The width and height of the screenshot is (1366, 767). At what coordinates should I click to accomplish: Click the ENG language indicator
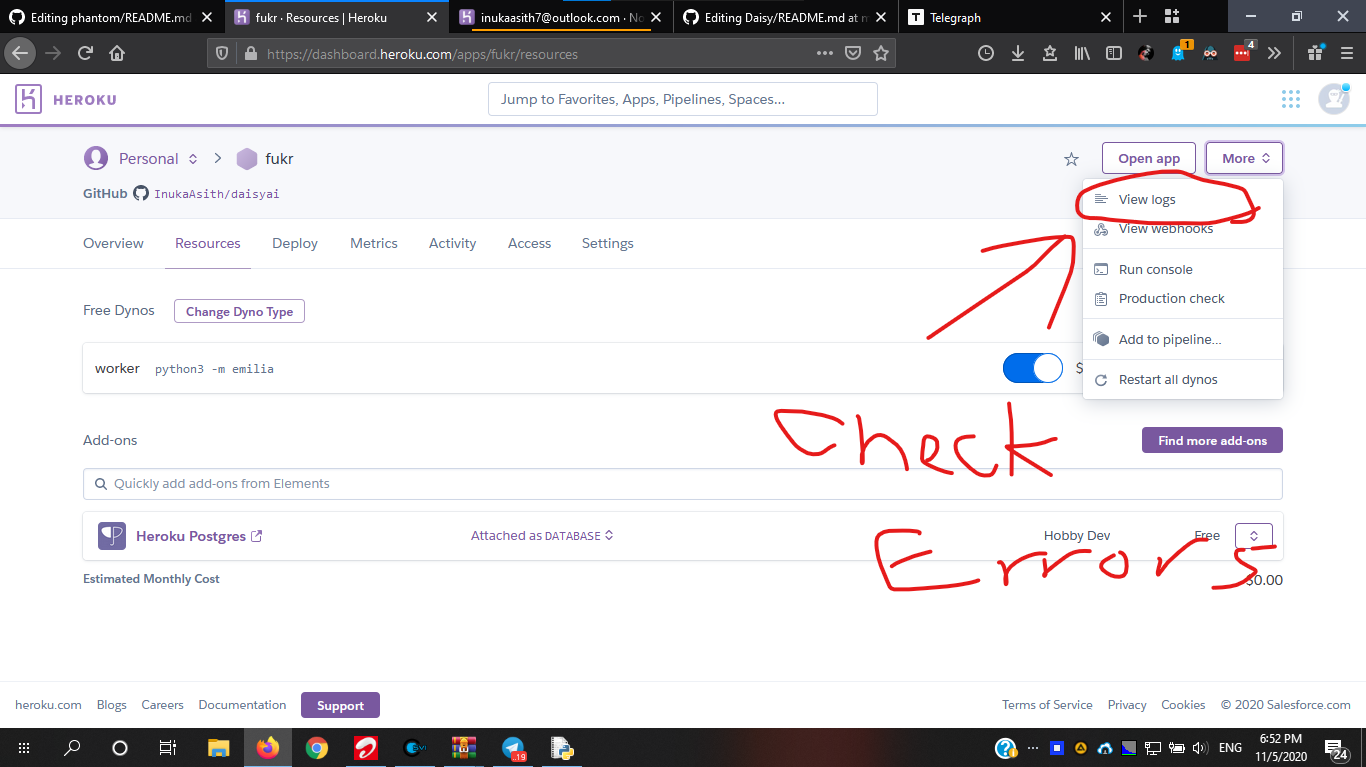coord(1230,748)
